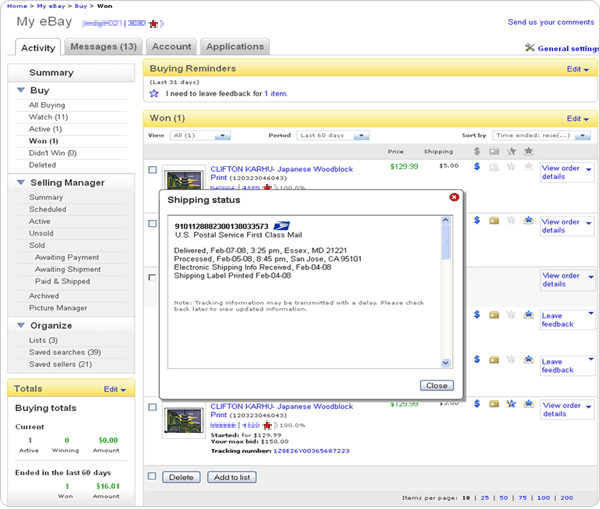Click the Your max bid: $150.00 text
The image size is (600, 509).
(249, 442)
